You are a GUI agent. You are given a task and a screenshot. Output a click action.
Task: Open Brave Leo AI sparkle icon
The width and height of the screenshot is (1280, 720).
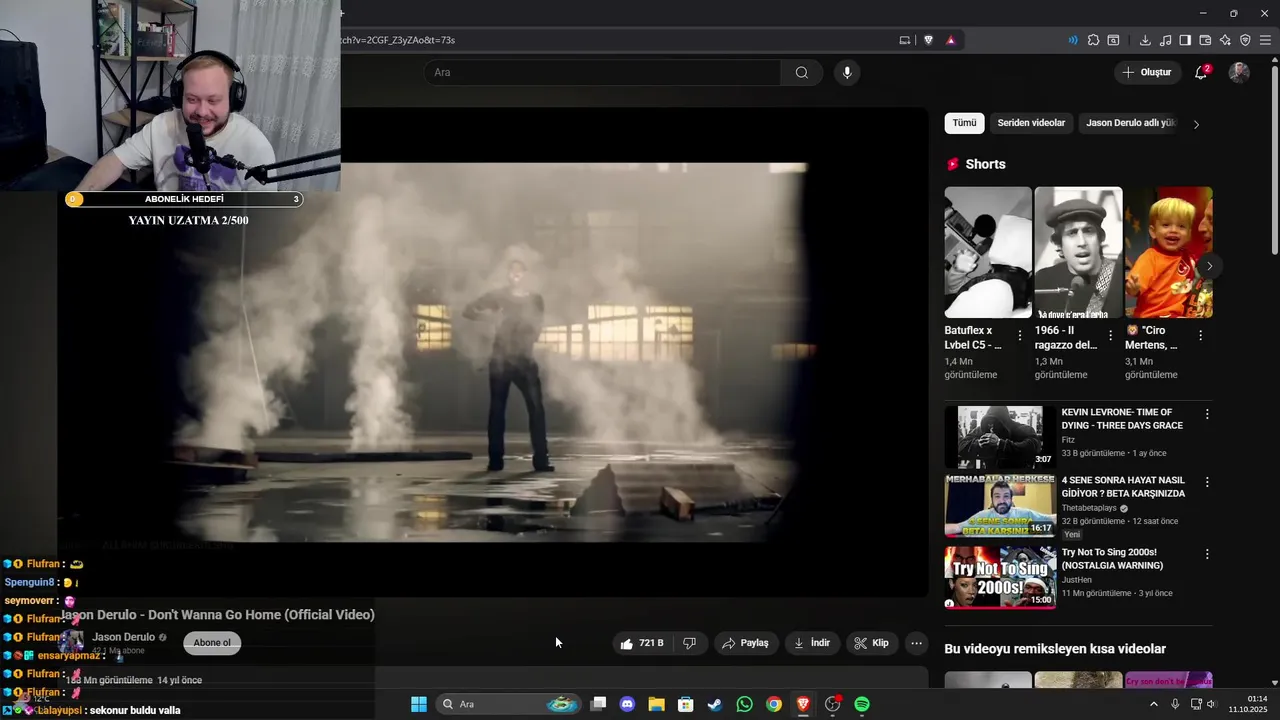coord(1225,40)
